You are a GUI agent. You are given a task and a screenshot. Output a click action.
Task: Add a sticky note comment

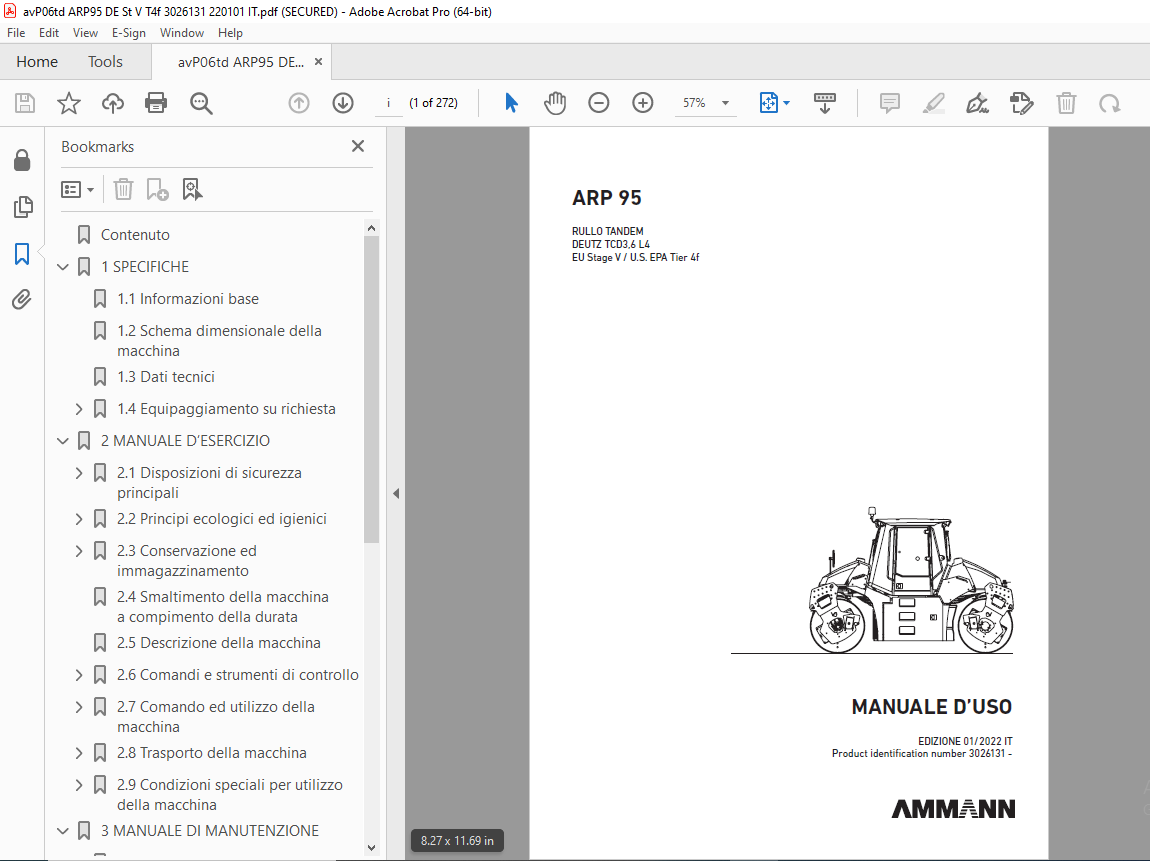pyautogui.click(x=890, y=103)
